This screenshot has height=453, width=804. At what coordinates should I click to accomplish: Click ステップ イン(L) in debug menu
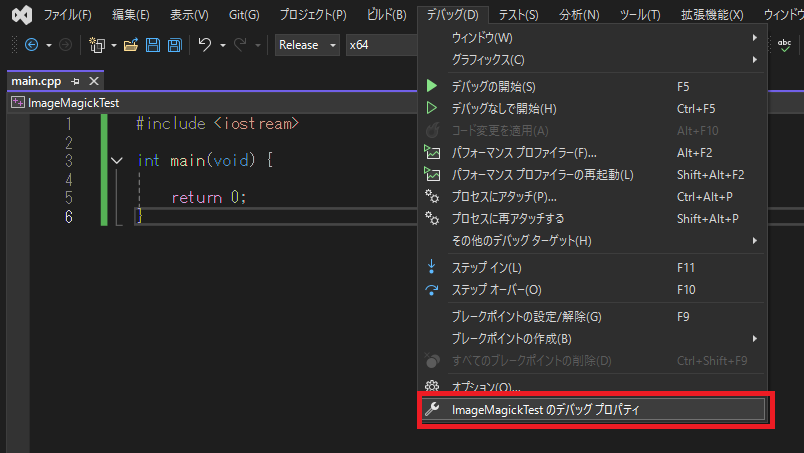tap(486, 268)
